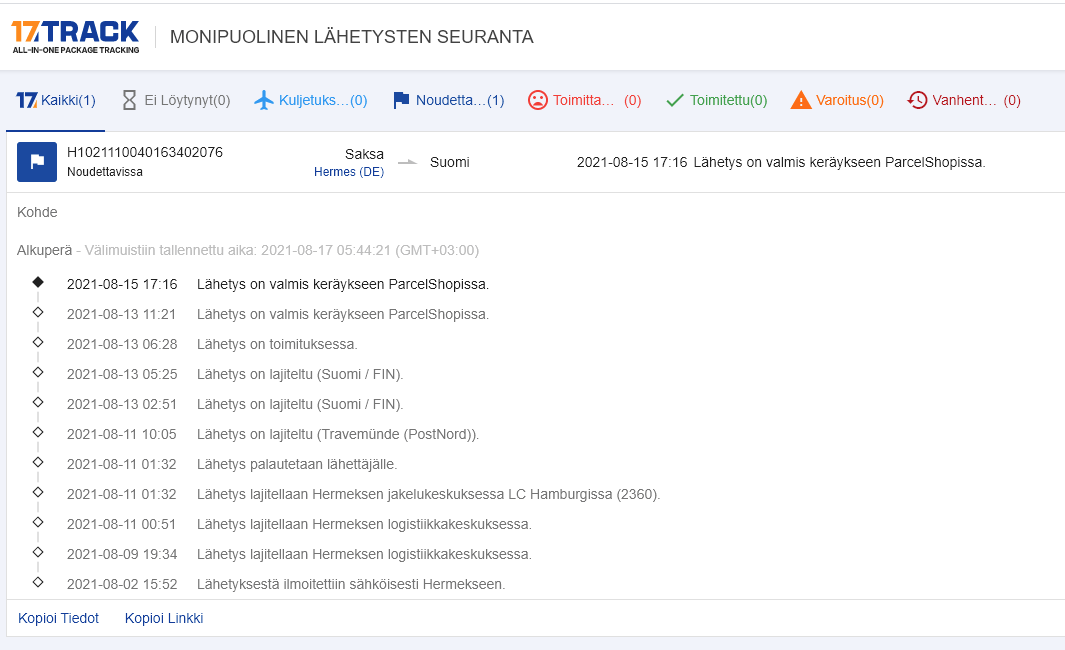
Task: Open the Hermes (DE) carrier link
Action: 349,172
